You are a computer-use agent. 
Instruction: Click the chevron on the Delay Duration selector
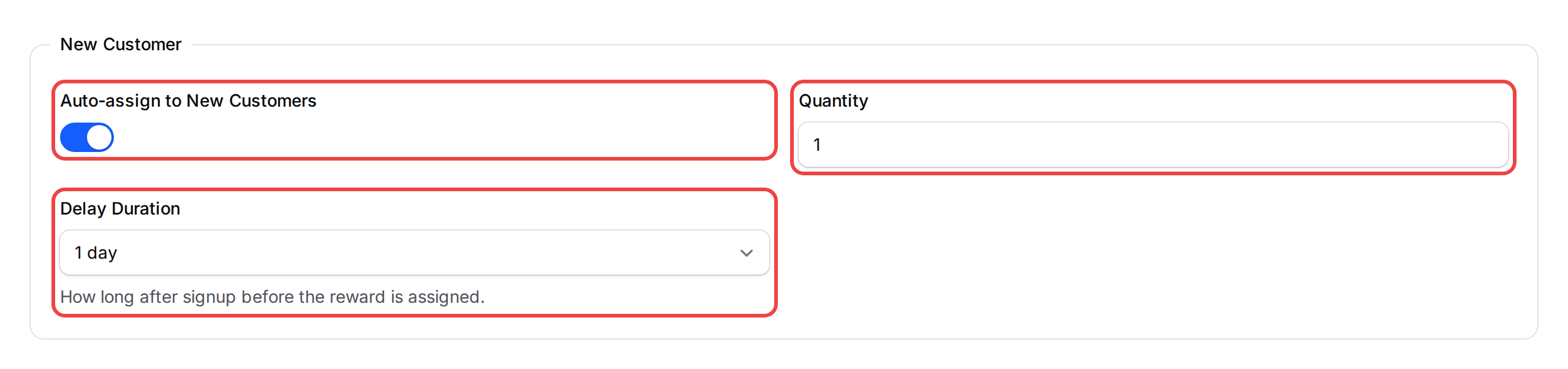747,252
